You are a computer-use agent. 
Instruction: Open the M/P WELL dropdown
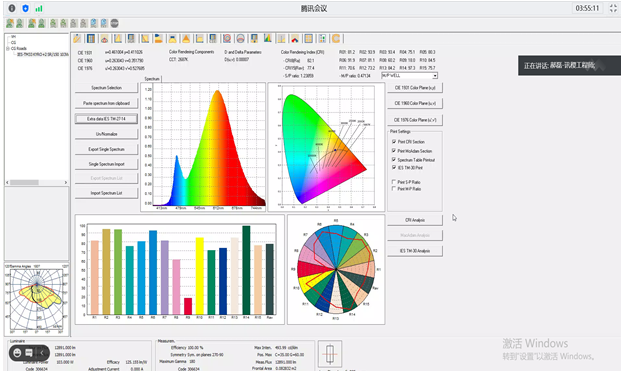409,75
